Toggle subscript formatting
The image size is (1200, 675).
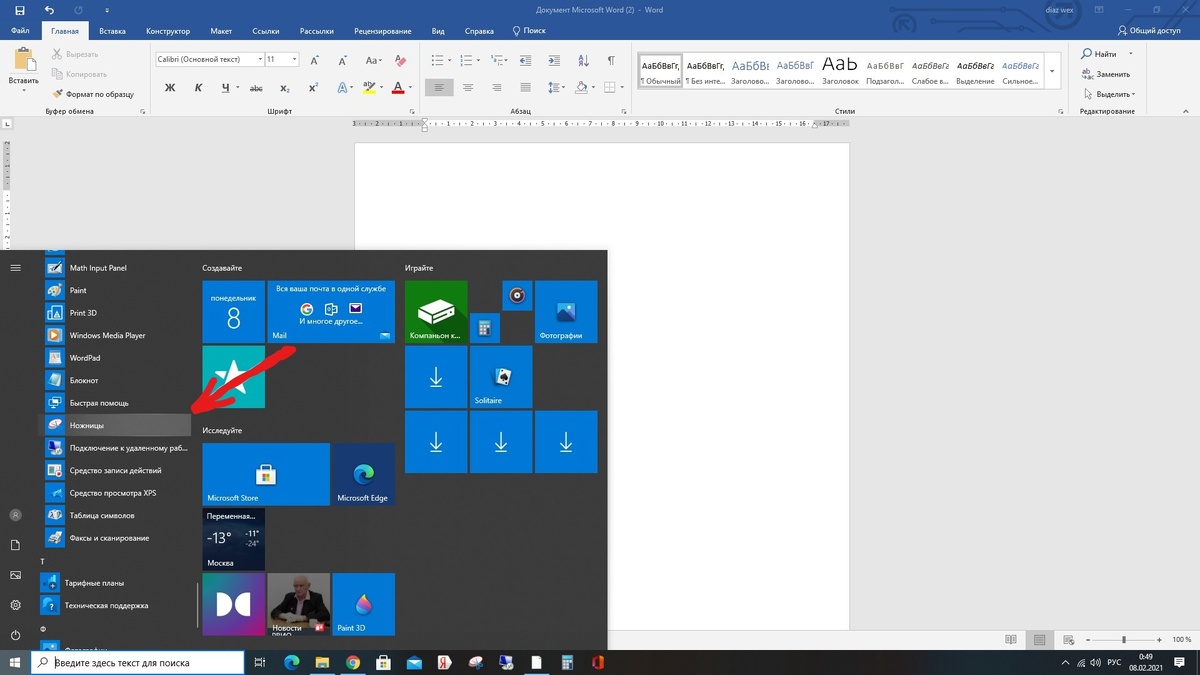(x=285, y=88)
